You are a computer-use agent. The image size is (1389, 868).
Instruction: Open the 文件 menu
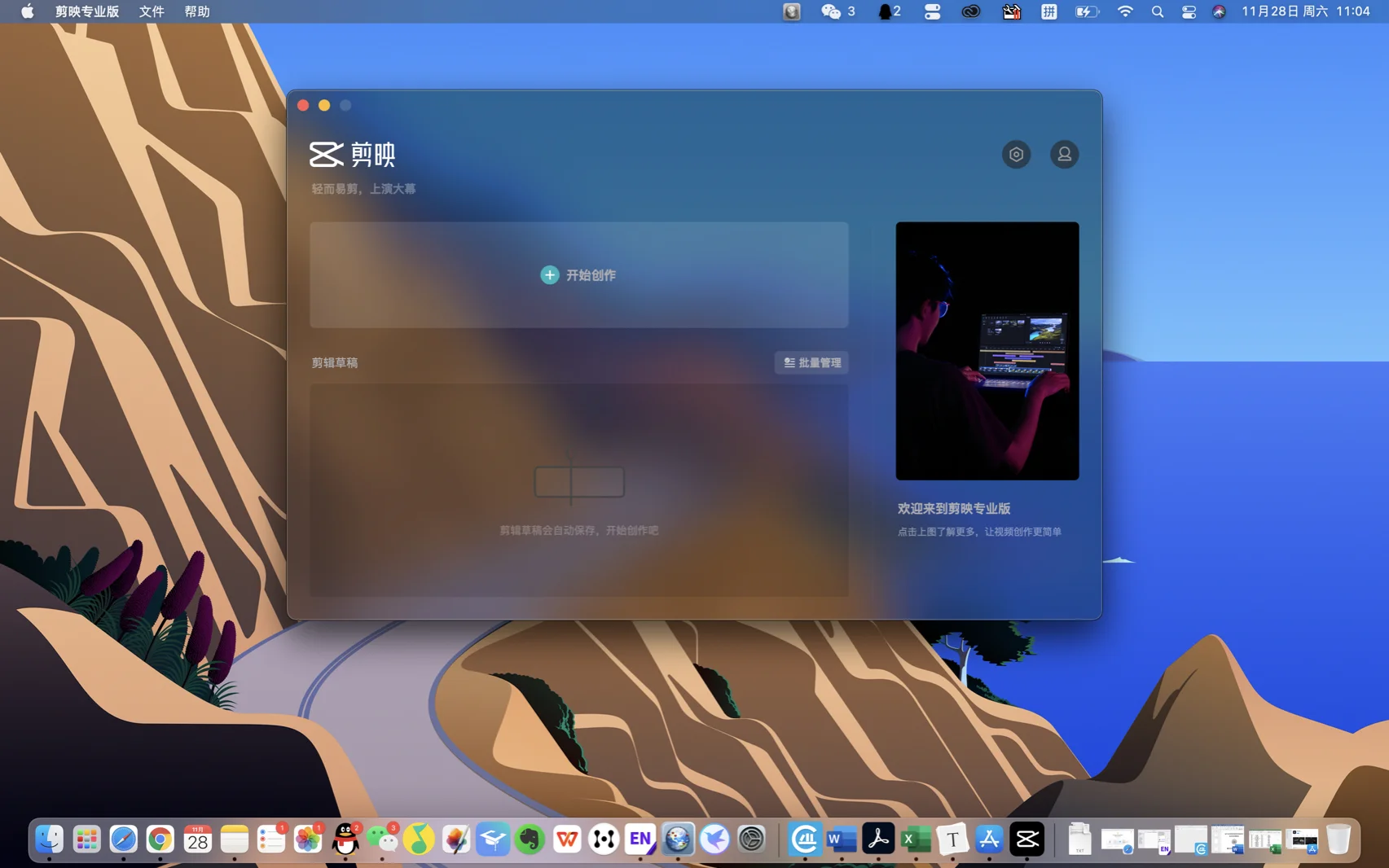pyautogui.click(x=152, y=11)
